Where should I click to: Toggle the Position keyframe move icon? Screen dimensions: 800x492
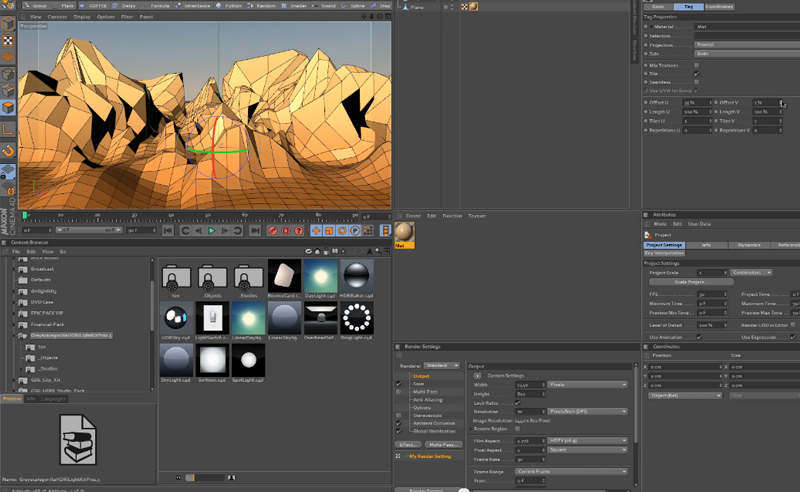(316, 231)
